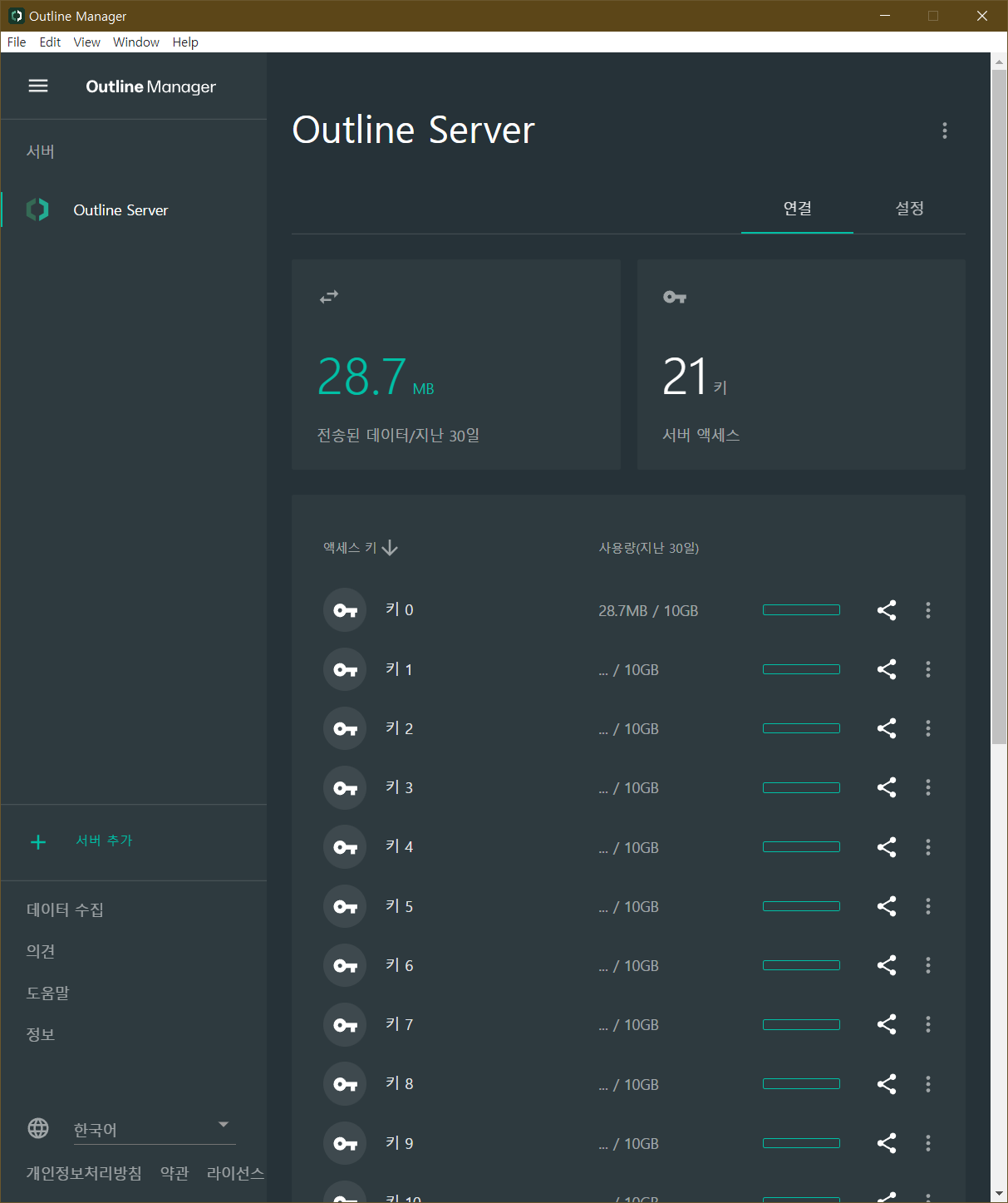Screen dimensions: 1008x1203
Task: Open Outline Server options three-dot menu
Action: [944, 131]
